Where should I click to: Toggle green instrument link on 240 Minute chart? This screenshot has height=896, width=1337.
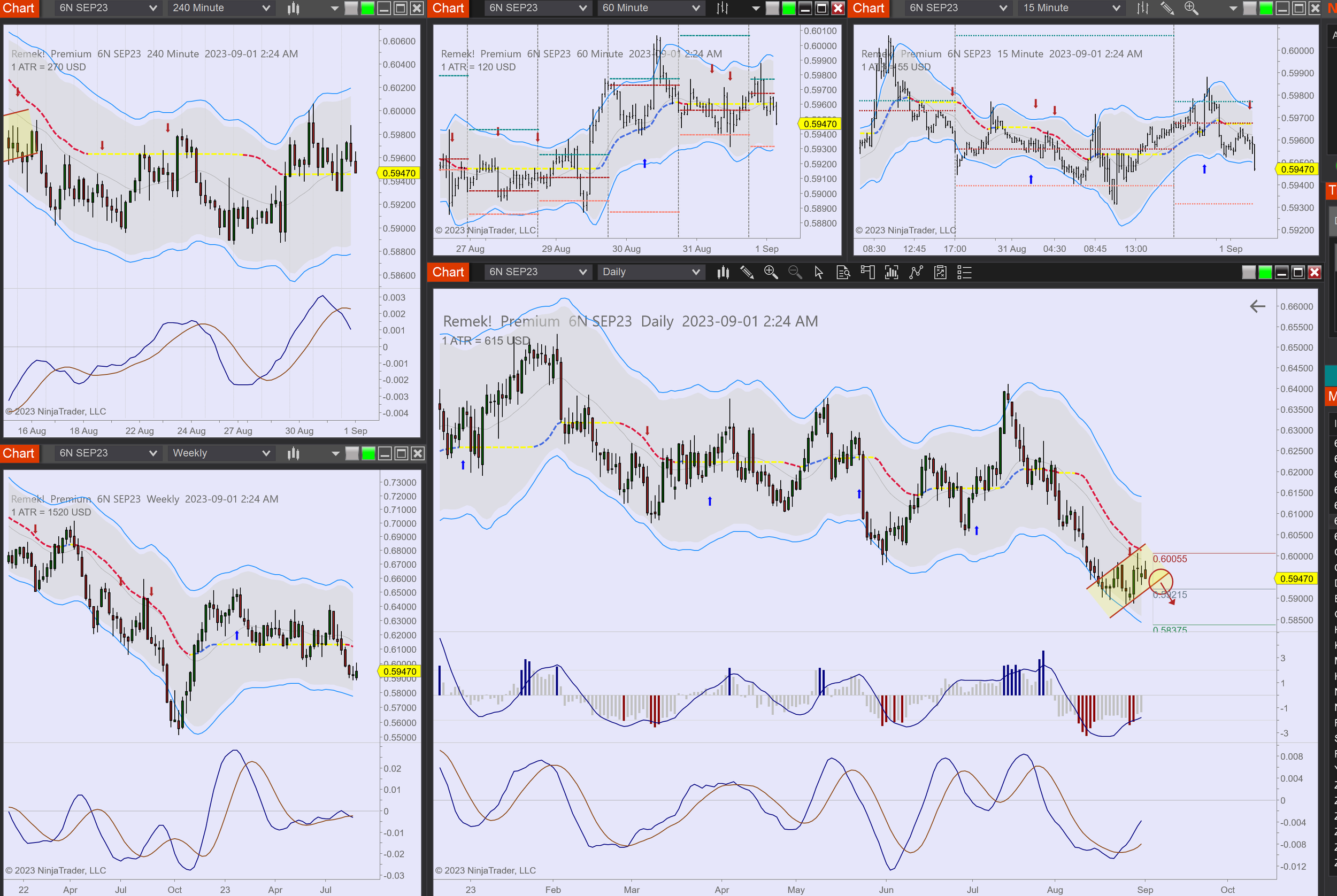367,8
